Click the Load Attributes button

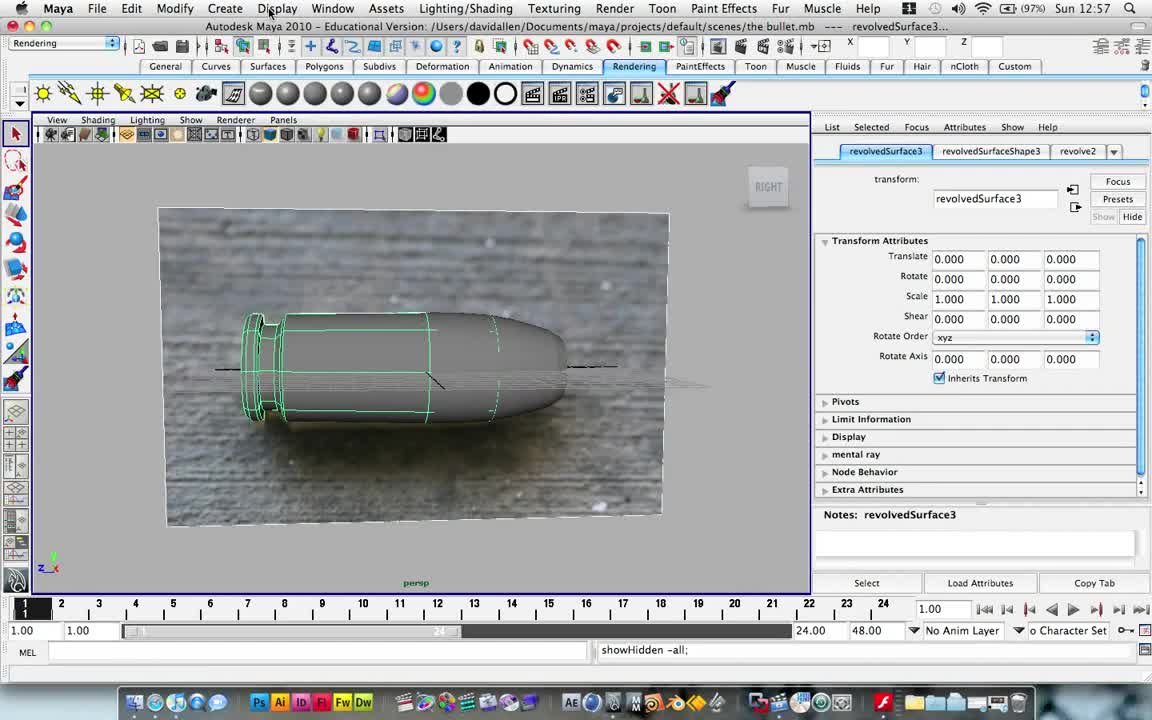(x=980, y=583)
